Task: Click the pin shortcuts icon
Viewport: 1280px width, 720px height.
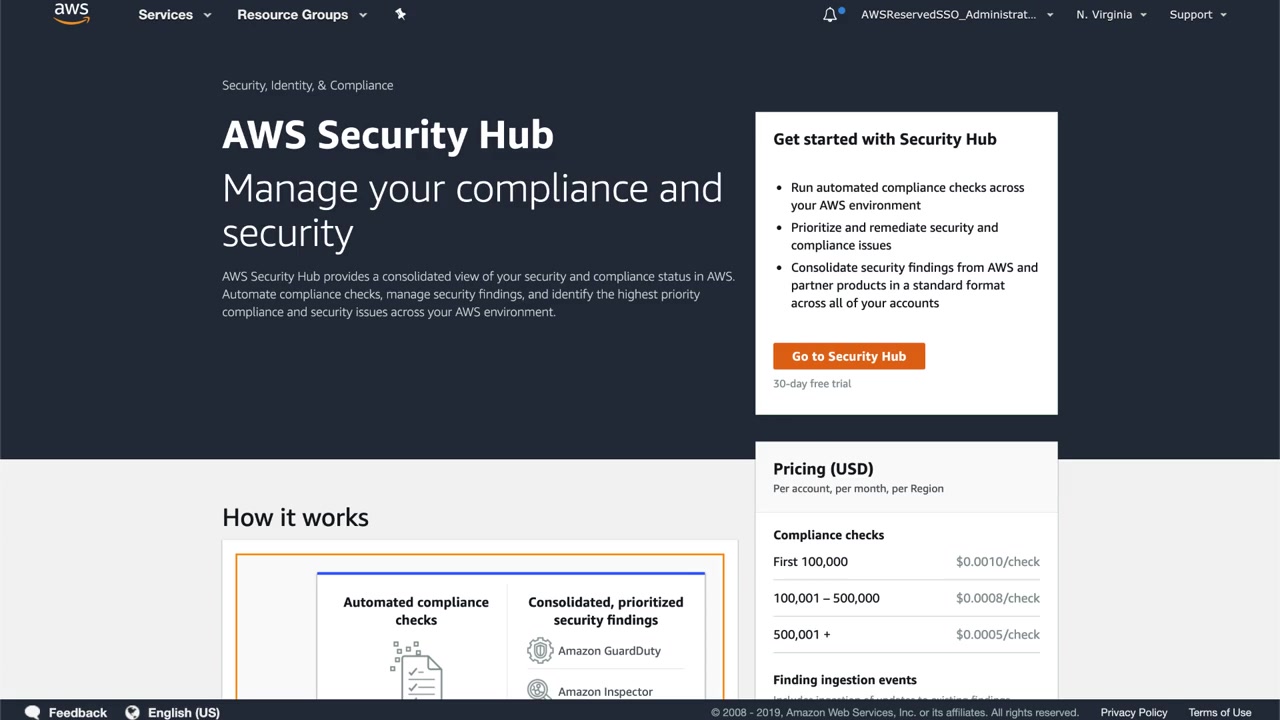Action: (400, 14)
